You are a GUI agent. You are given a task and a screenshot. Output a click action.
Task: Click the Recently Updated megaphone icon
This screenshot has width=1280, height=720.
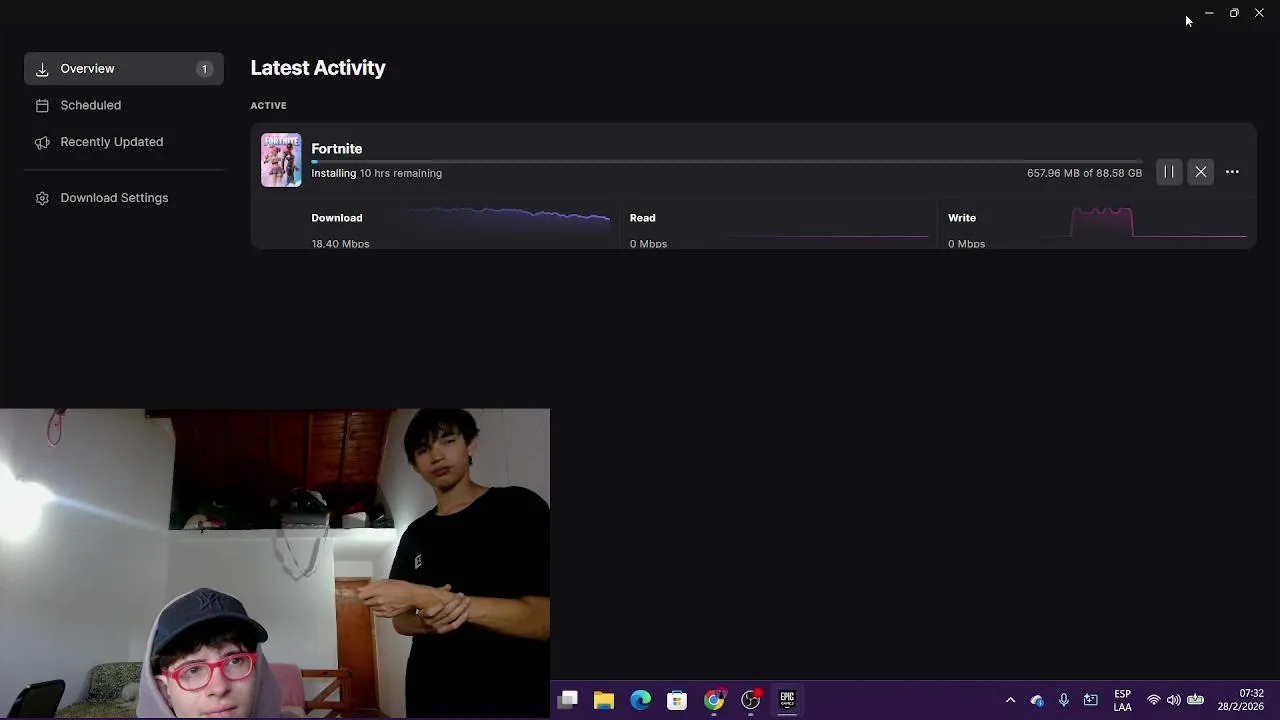click(x=42, y=142)
